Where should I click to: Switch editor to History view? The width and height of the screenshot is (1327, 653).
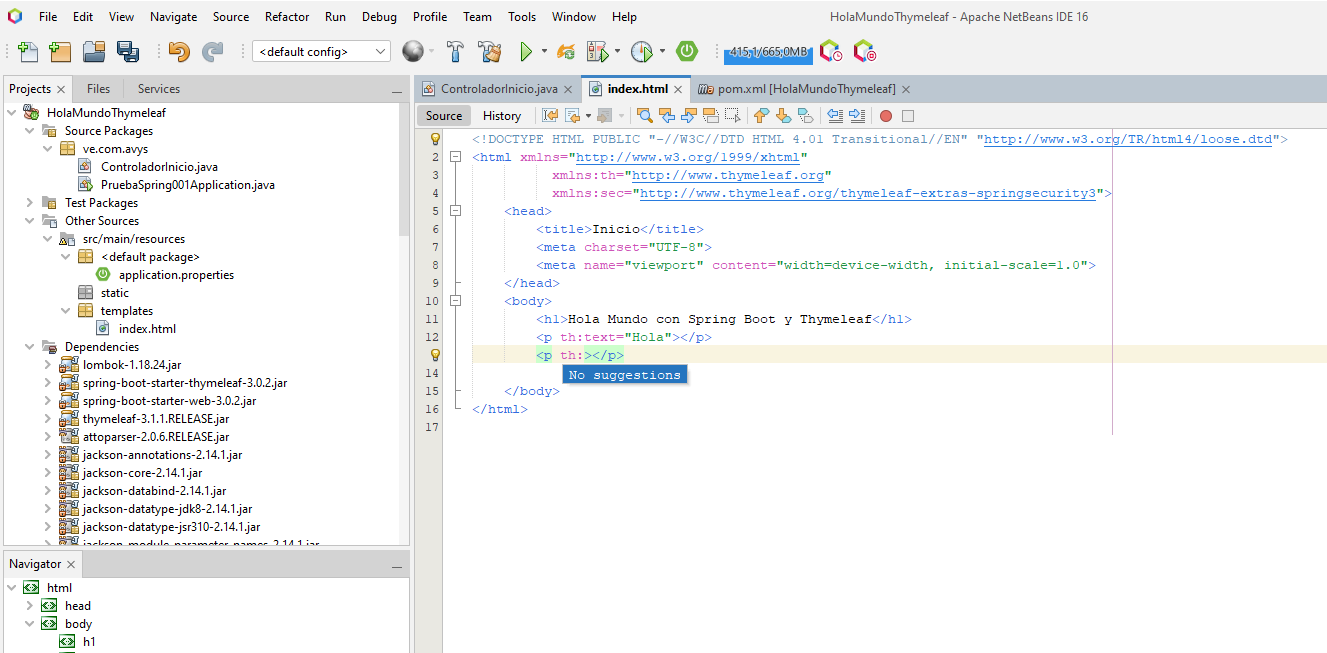pos(502,115)
